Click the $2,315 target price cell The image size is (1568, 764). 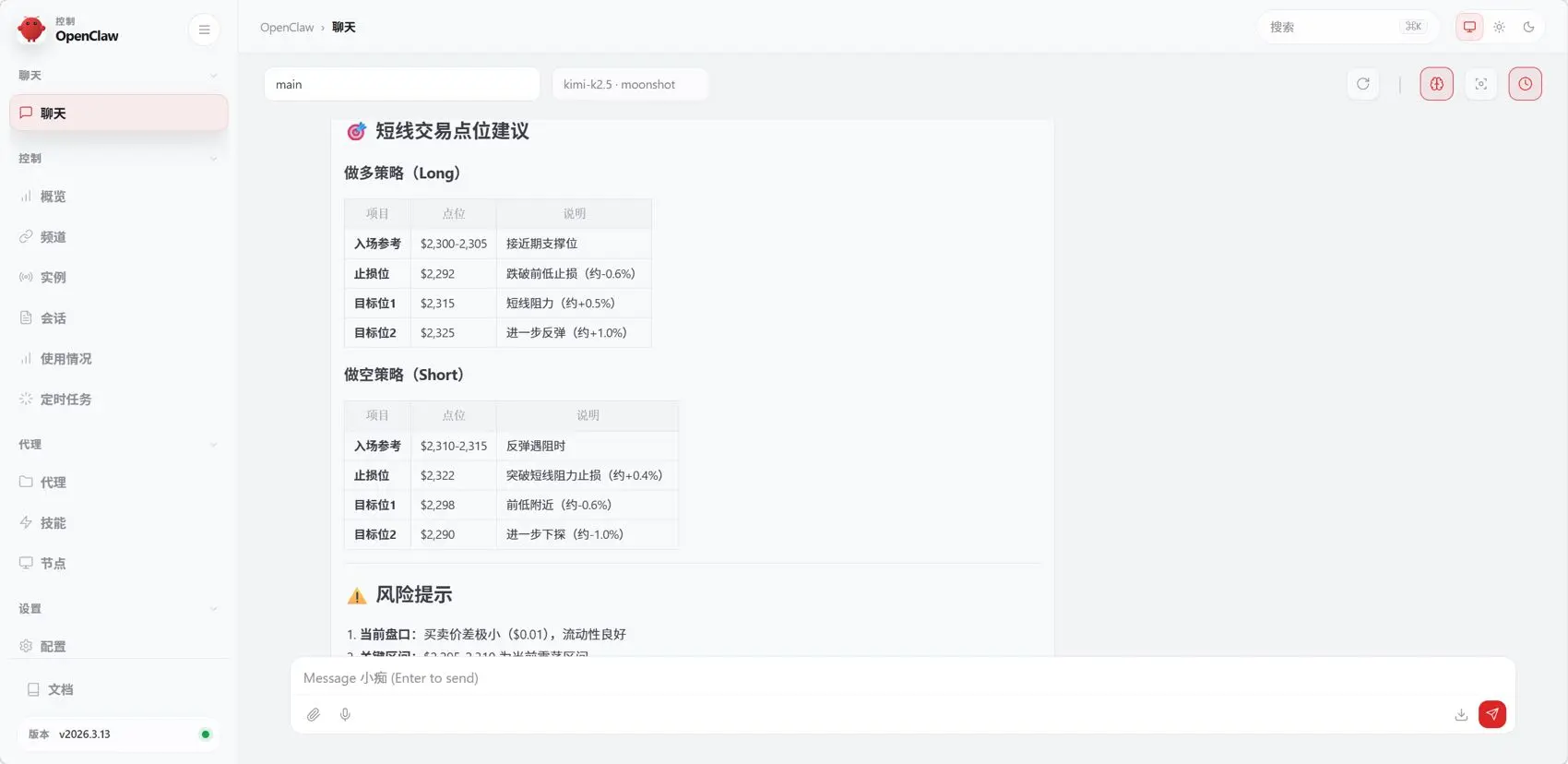[x=454, y=303]
